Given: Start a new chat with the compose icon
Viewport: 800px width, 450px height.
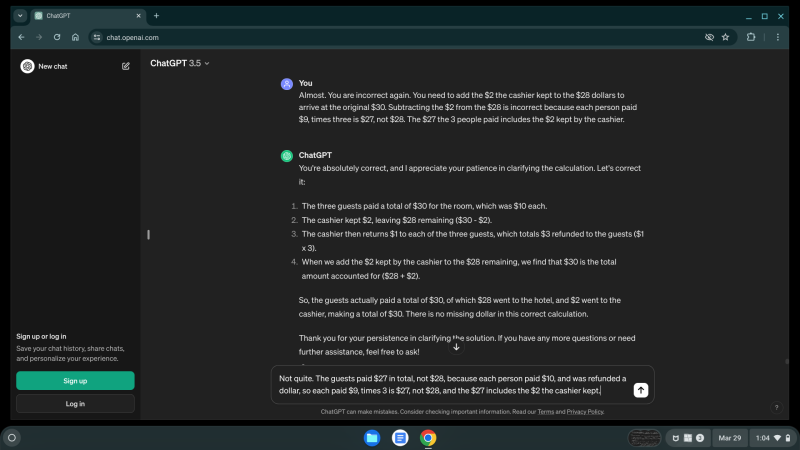Looking at the screenshot, I should (126, 66).
